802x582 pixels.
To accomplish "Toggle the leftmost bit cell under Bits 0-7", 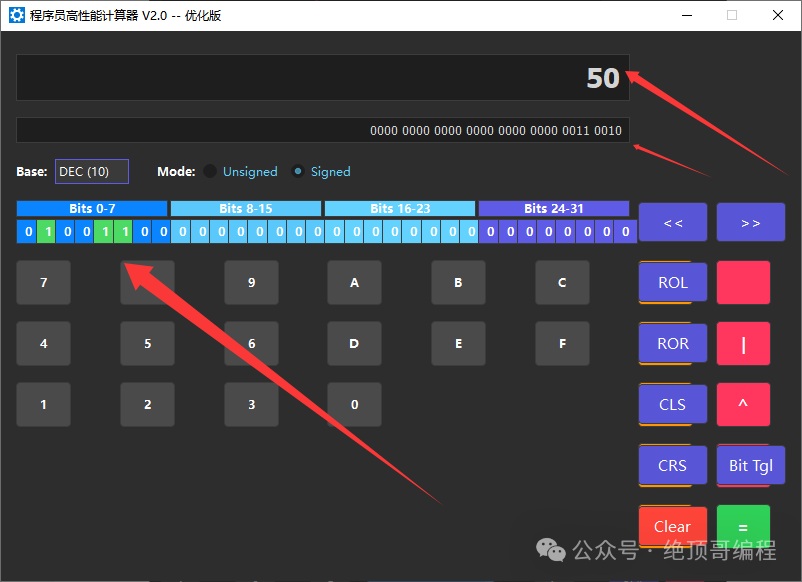I will [x=29, y=232].
